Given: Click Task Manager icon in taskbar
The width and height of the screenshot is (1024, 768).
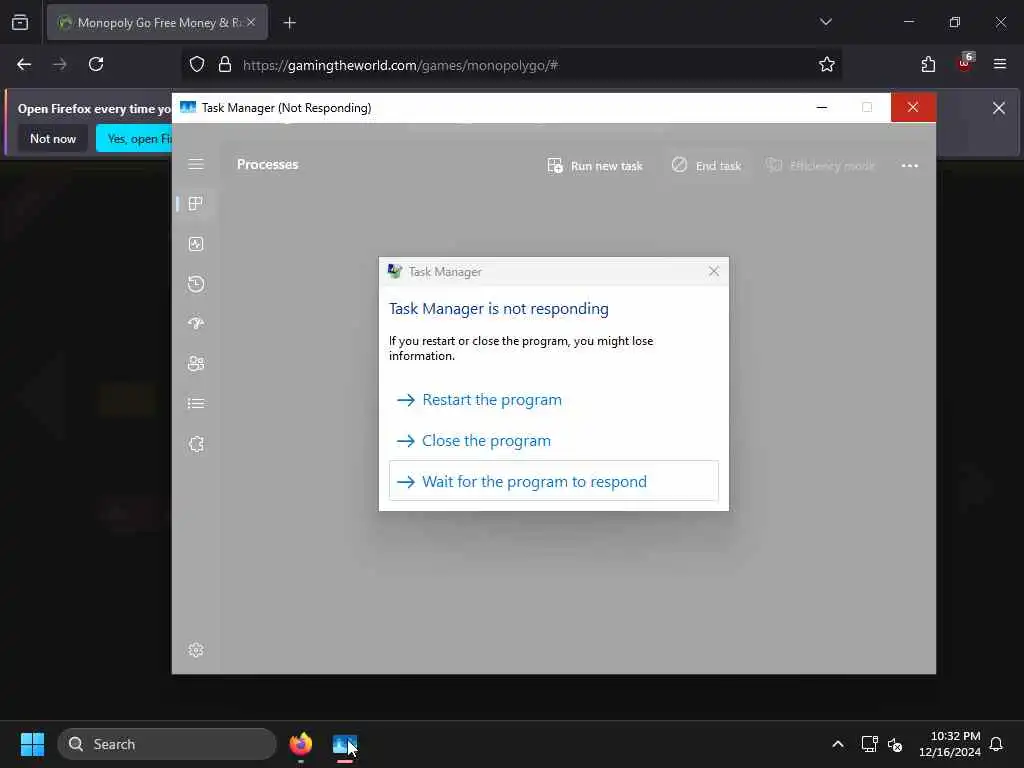Looking at the screenshot, I should coord(345,744).
